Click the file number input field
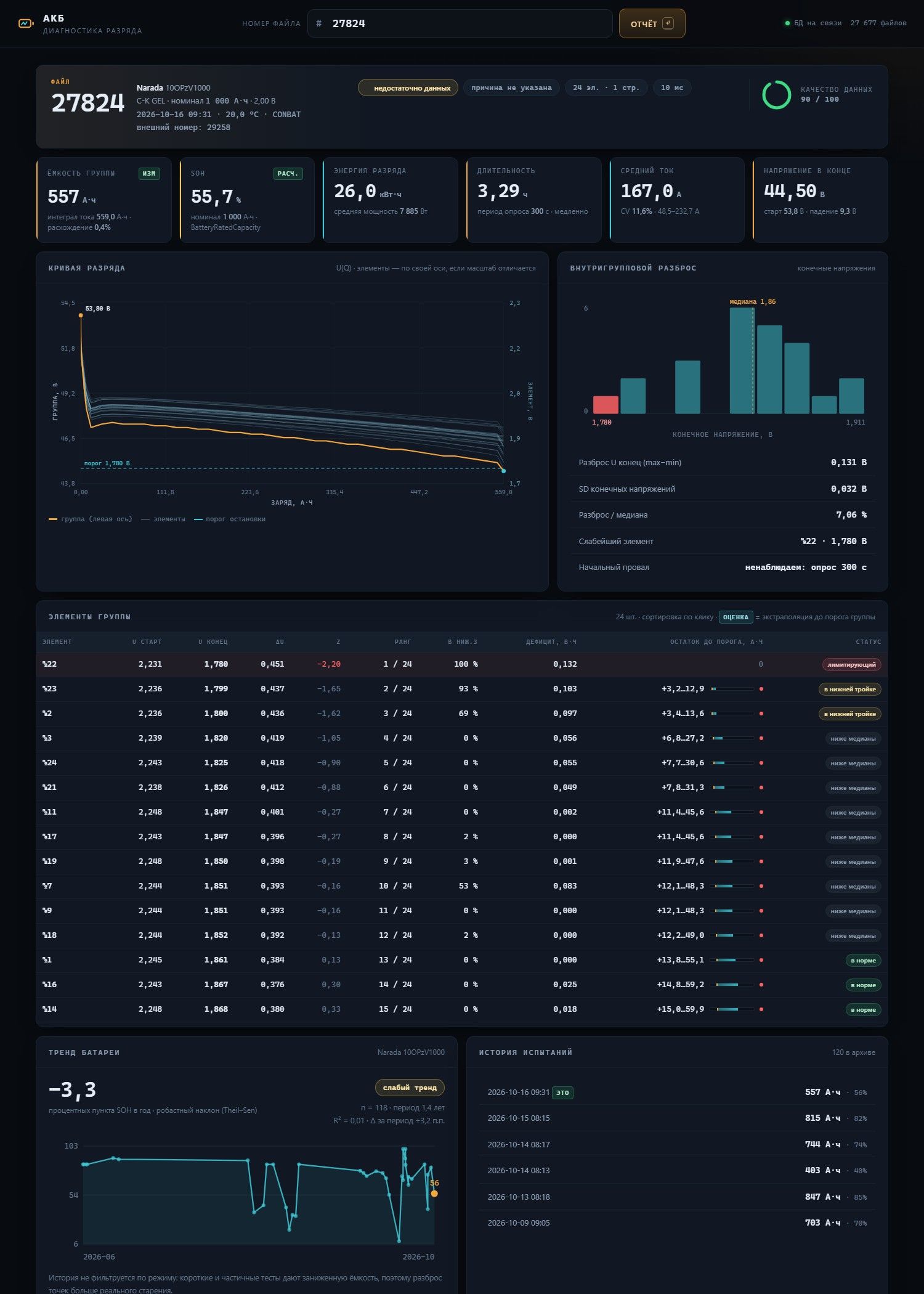The height and width of the screenshot is (1294, 924). pyautogui.click(x=460, y=23)
